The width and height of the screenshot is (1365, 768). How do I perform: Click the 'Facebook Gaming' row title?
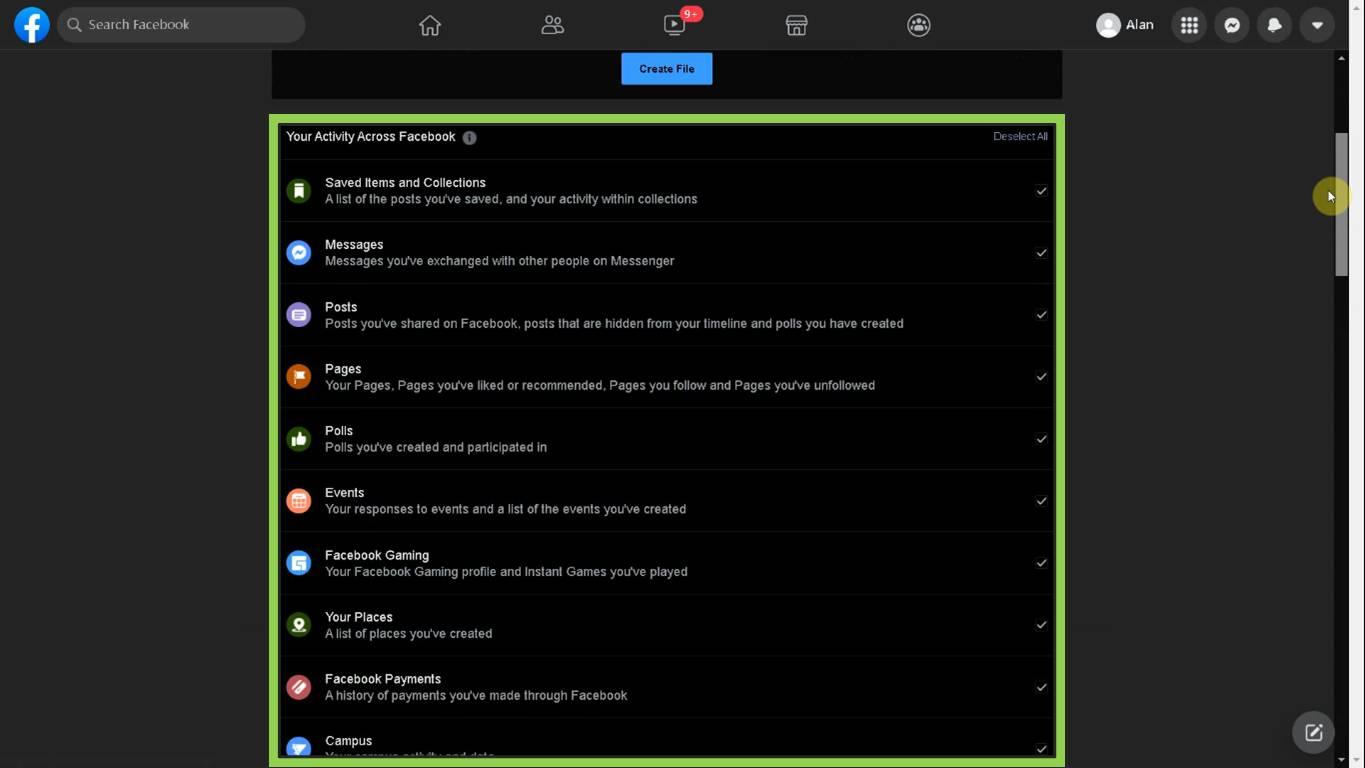[377, 555]
